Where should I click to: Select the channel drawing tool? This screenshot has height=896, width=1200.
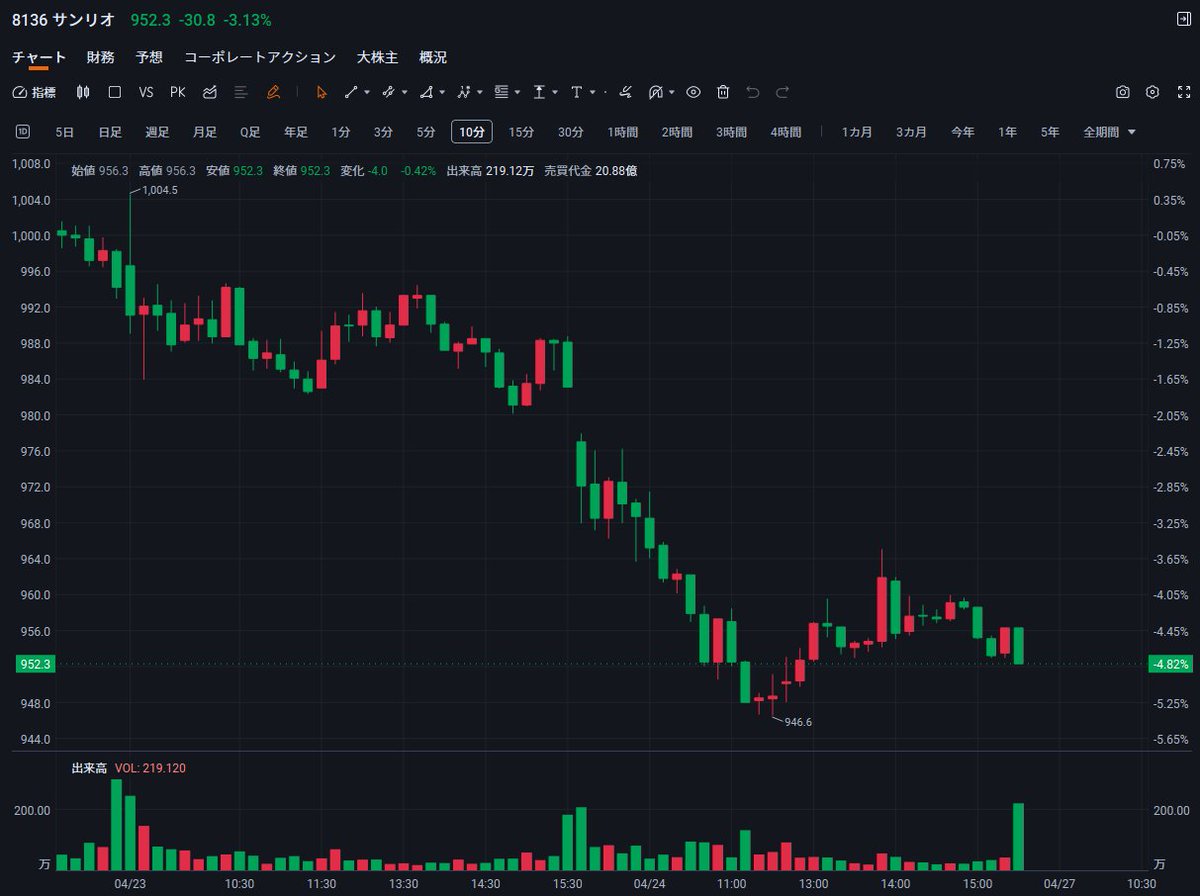click(x=389, y=92)
